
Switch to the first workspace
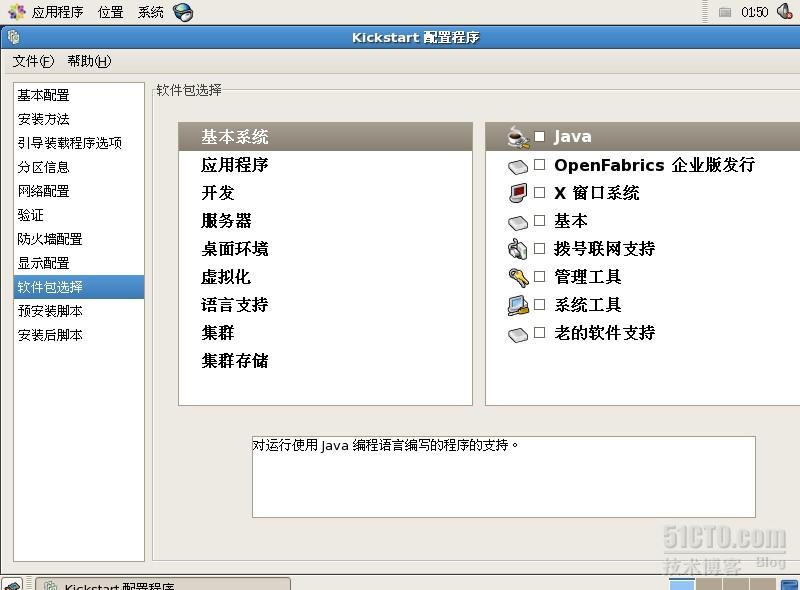tap(682, 584)
